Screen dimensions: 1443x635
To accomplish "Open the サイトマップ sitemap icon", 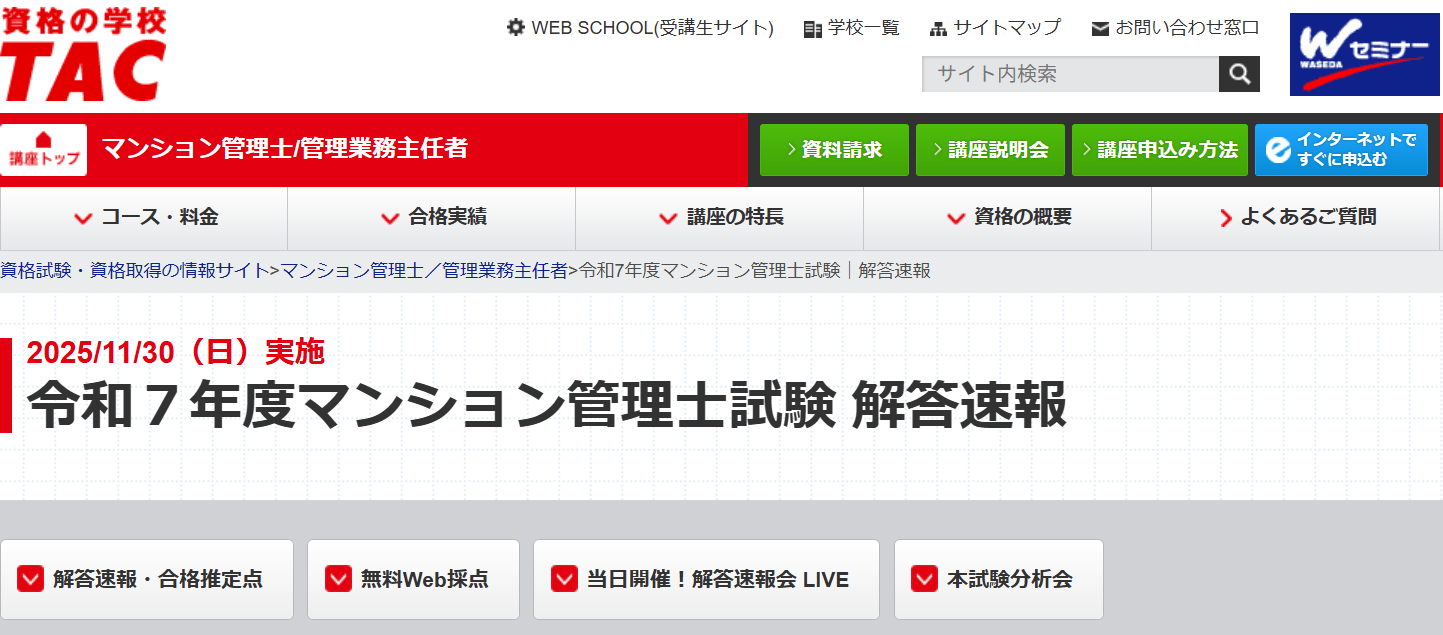I will [938, 28].
